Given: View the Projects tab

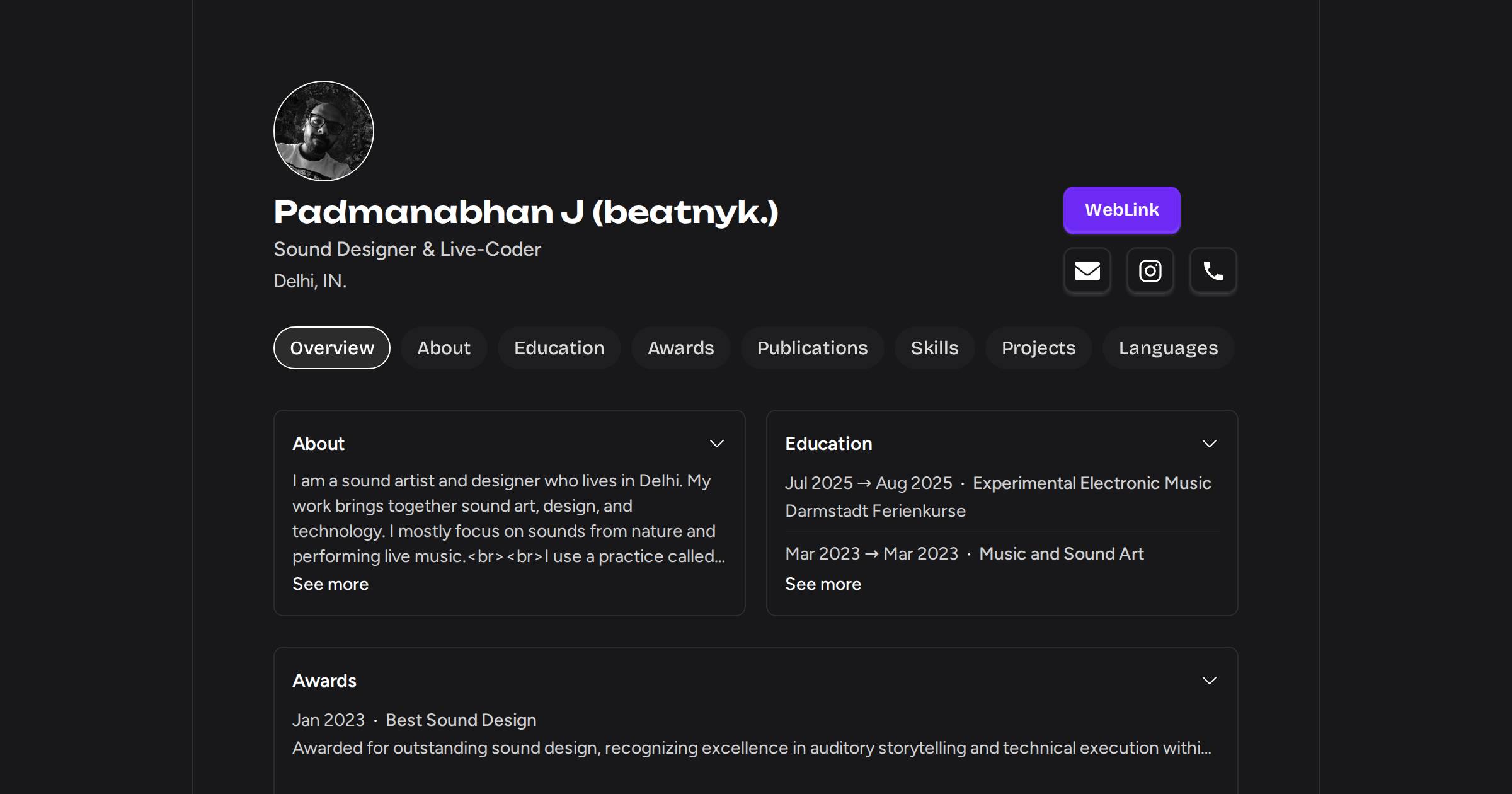Looking at the screenshot, I should point(1038,348).
